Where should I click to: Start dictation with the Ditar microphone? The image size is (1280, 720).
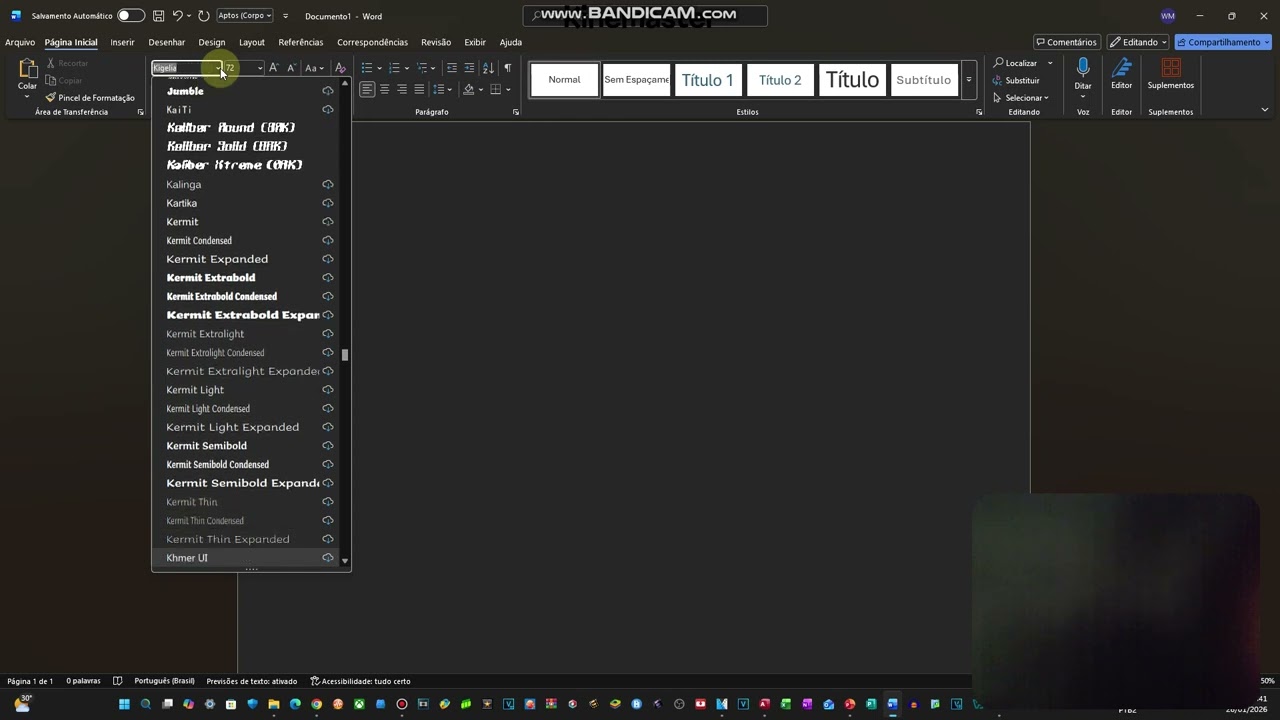[x=1083, y=74]
